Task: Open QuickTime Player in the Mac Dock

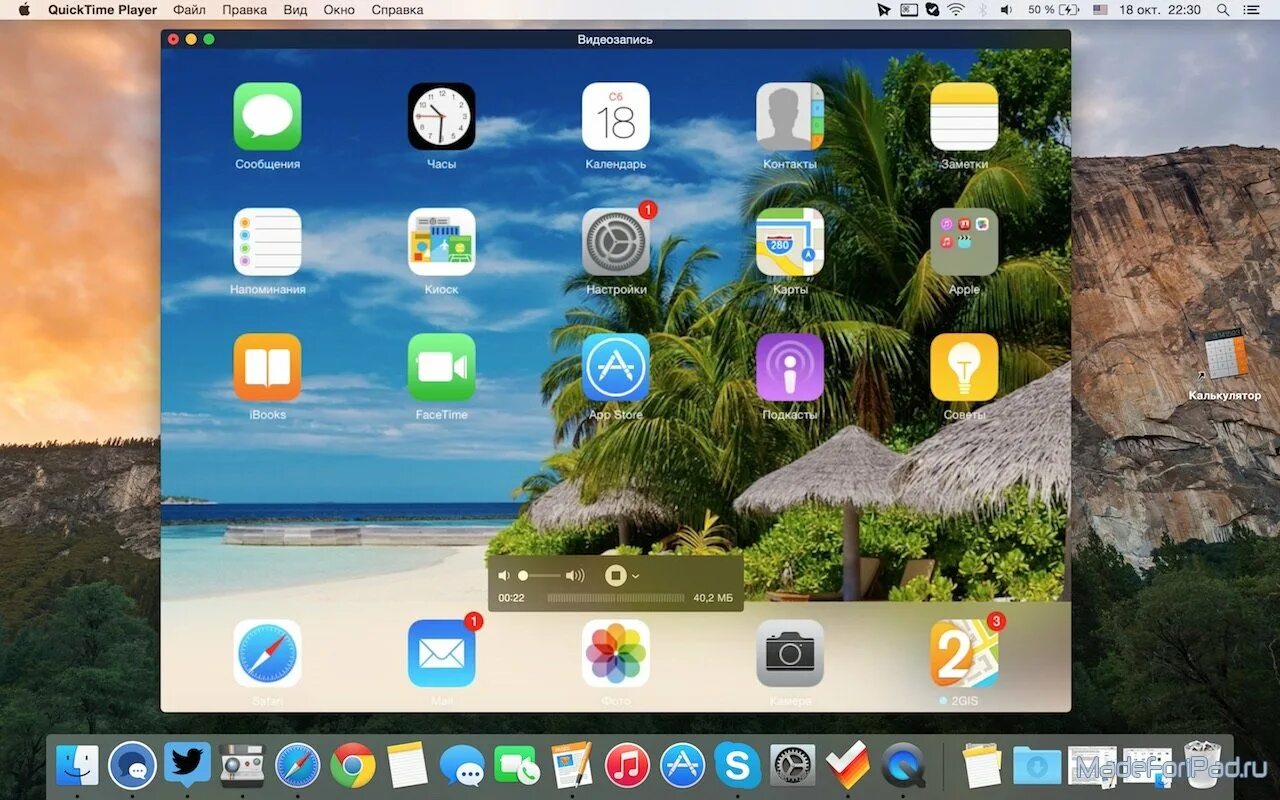Action: (903, 766)
